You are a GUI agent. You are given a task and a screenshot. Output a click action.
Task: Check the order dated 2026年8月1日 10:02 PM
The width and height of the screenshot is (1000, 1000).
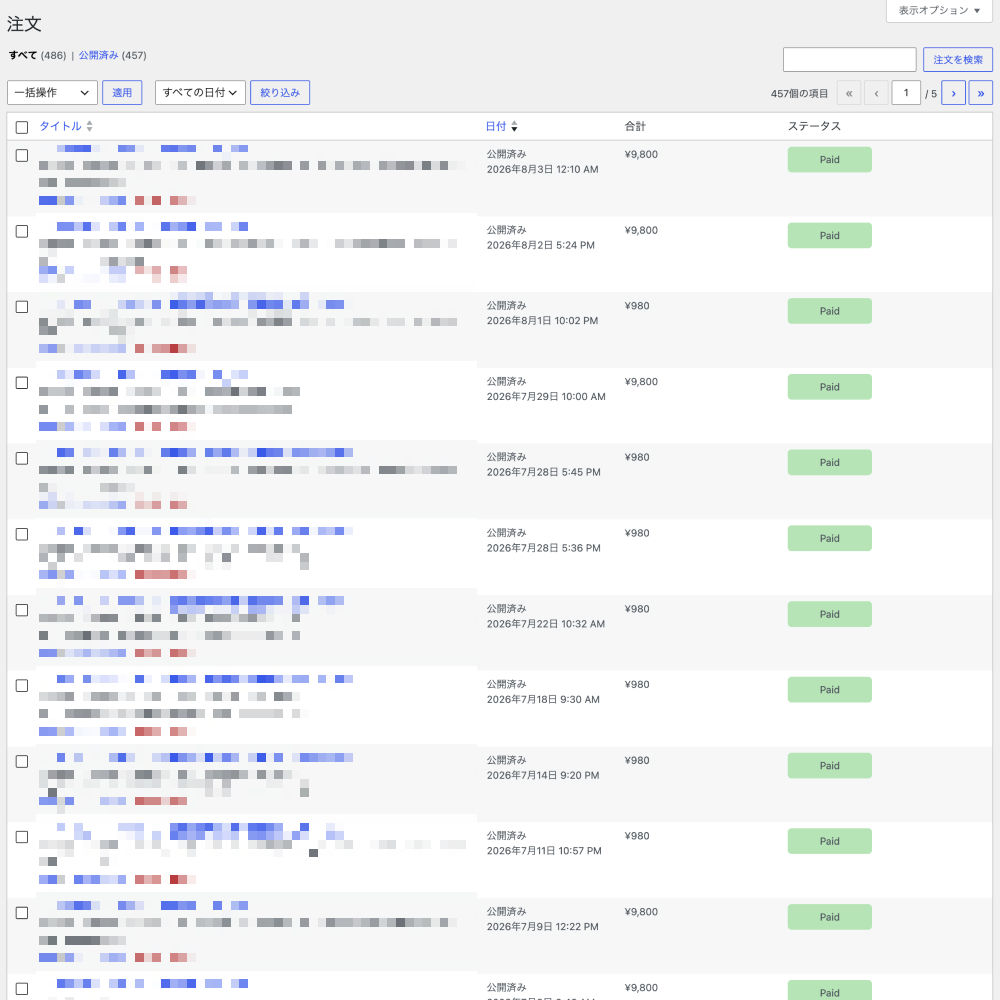[22, 307]
